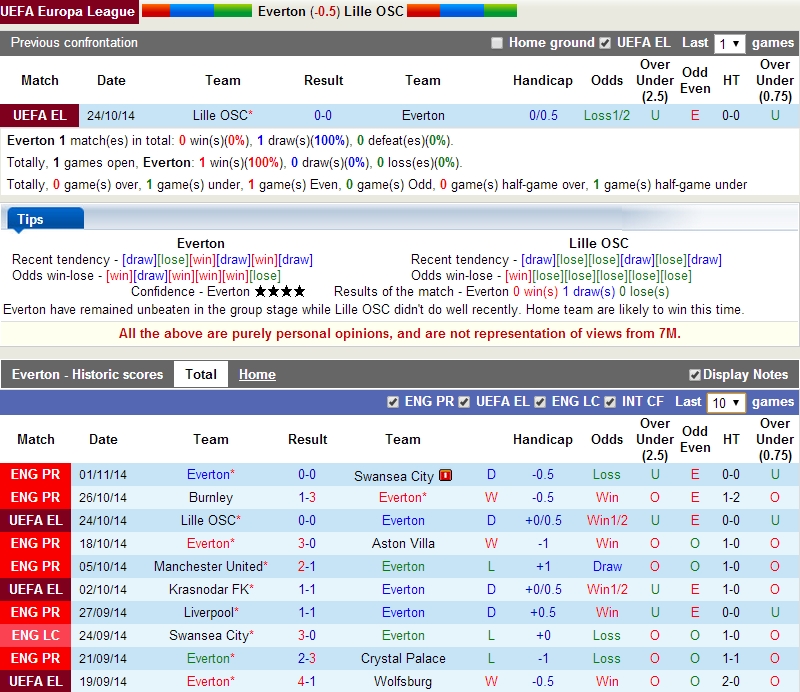Click the 1-2 half-time score
This screenshot has height=692, width=800.
[731, 497]
